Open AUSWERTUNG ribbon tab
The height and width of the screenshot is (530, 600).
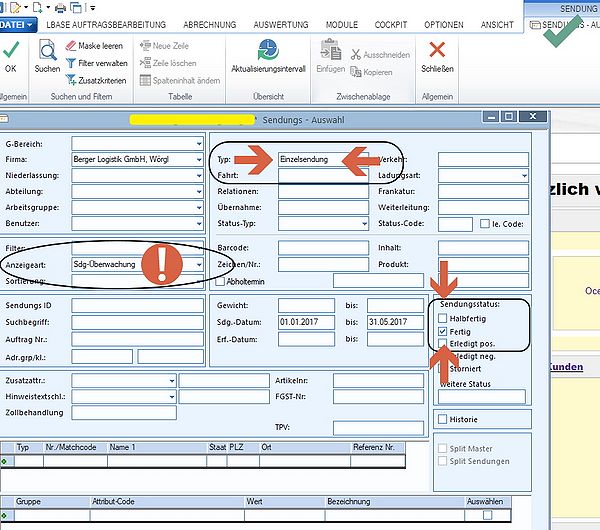(281, 25)
